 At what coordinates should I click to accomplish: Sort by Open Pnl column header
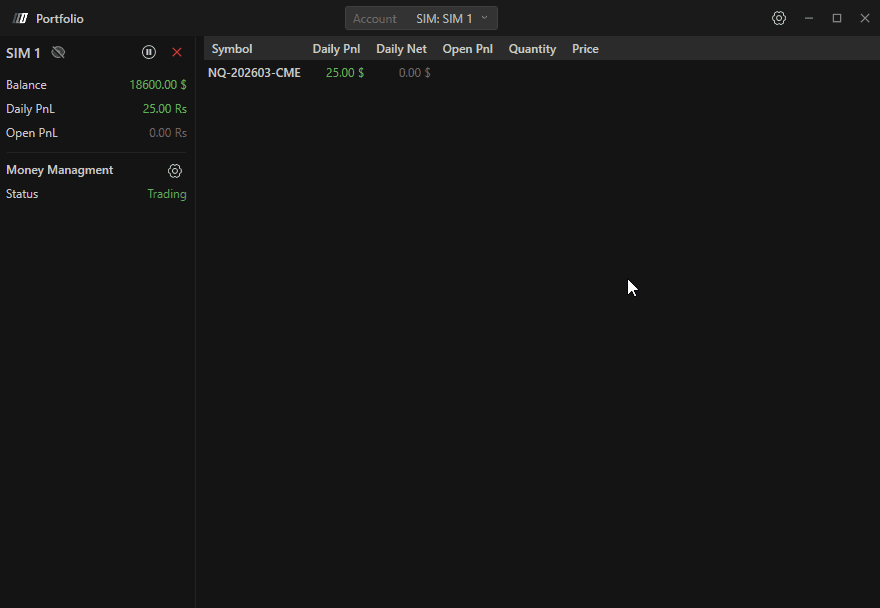click(x=468, y=49)
